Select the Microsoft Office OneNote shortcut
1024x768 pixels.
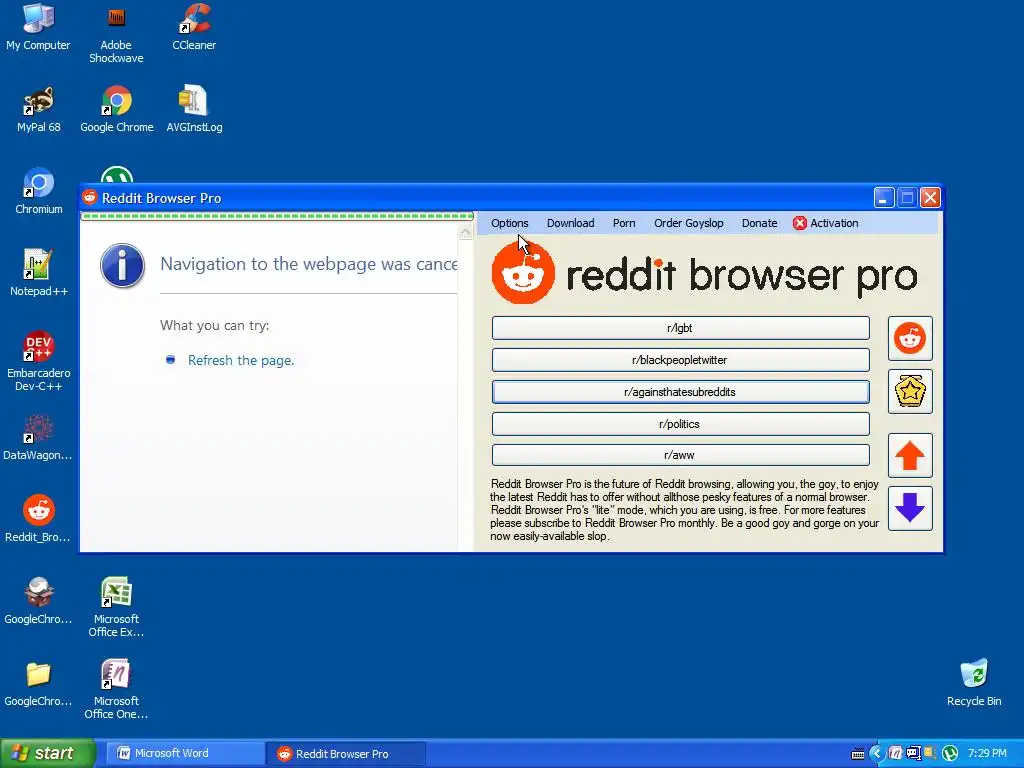click(116, 690)
